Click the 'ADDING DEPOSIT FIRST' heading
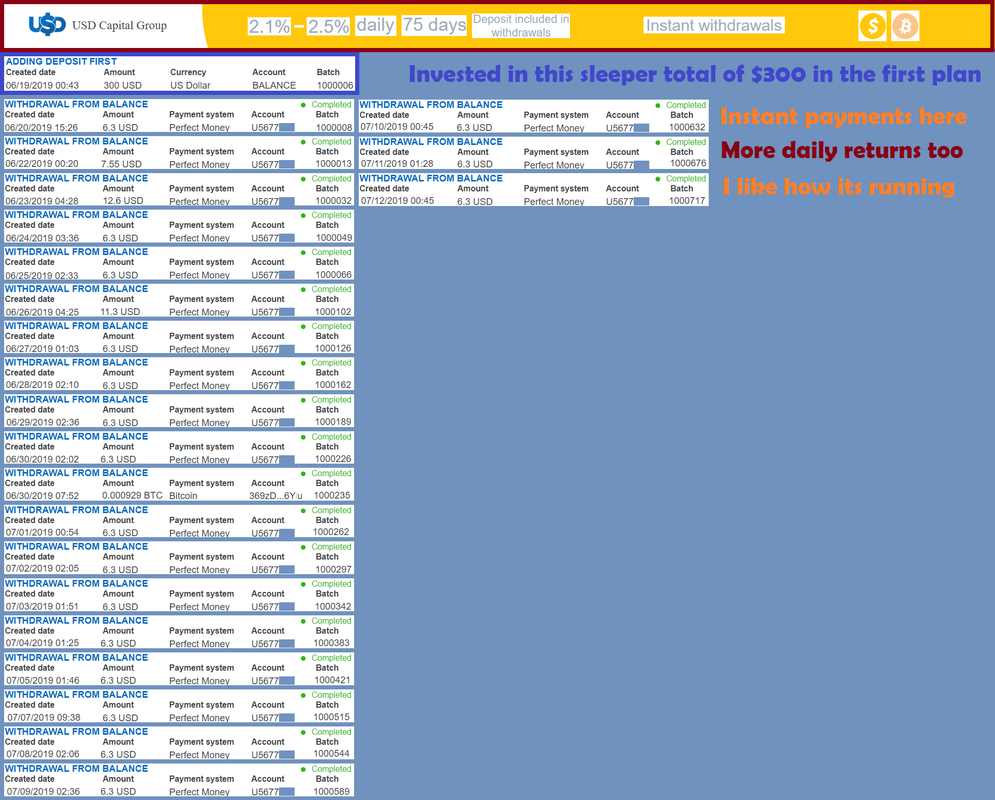995x800 pixels. point(61,62)
